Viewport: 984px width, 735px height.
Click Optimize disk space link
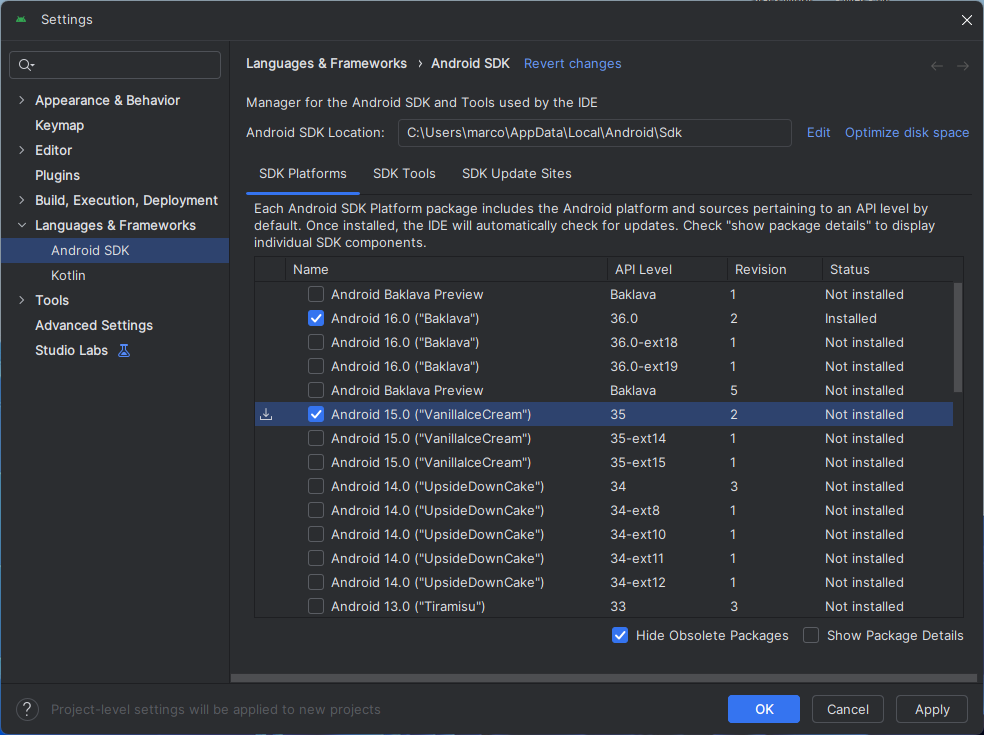tap(906, 132)
